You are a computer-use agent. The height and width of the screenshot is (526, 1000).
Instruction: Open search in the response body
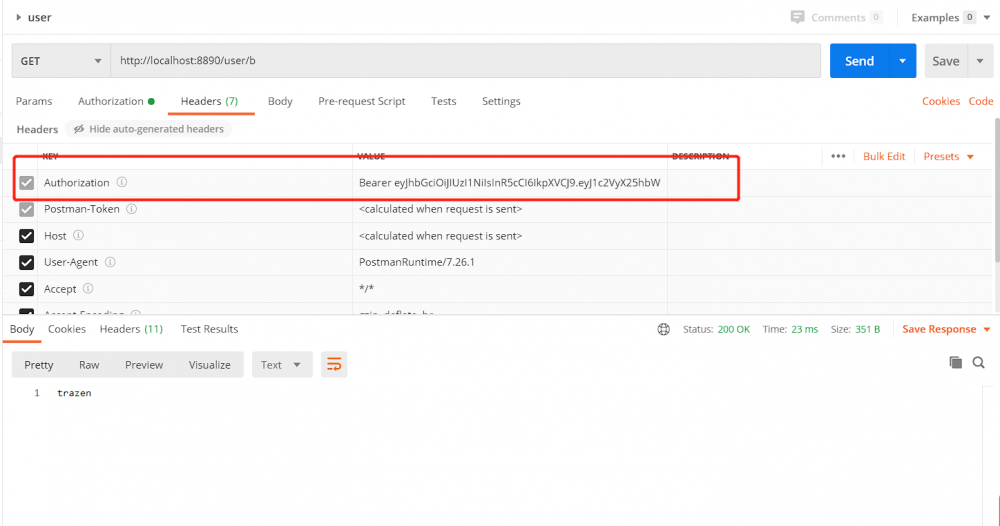coord(978,363)
